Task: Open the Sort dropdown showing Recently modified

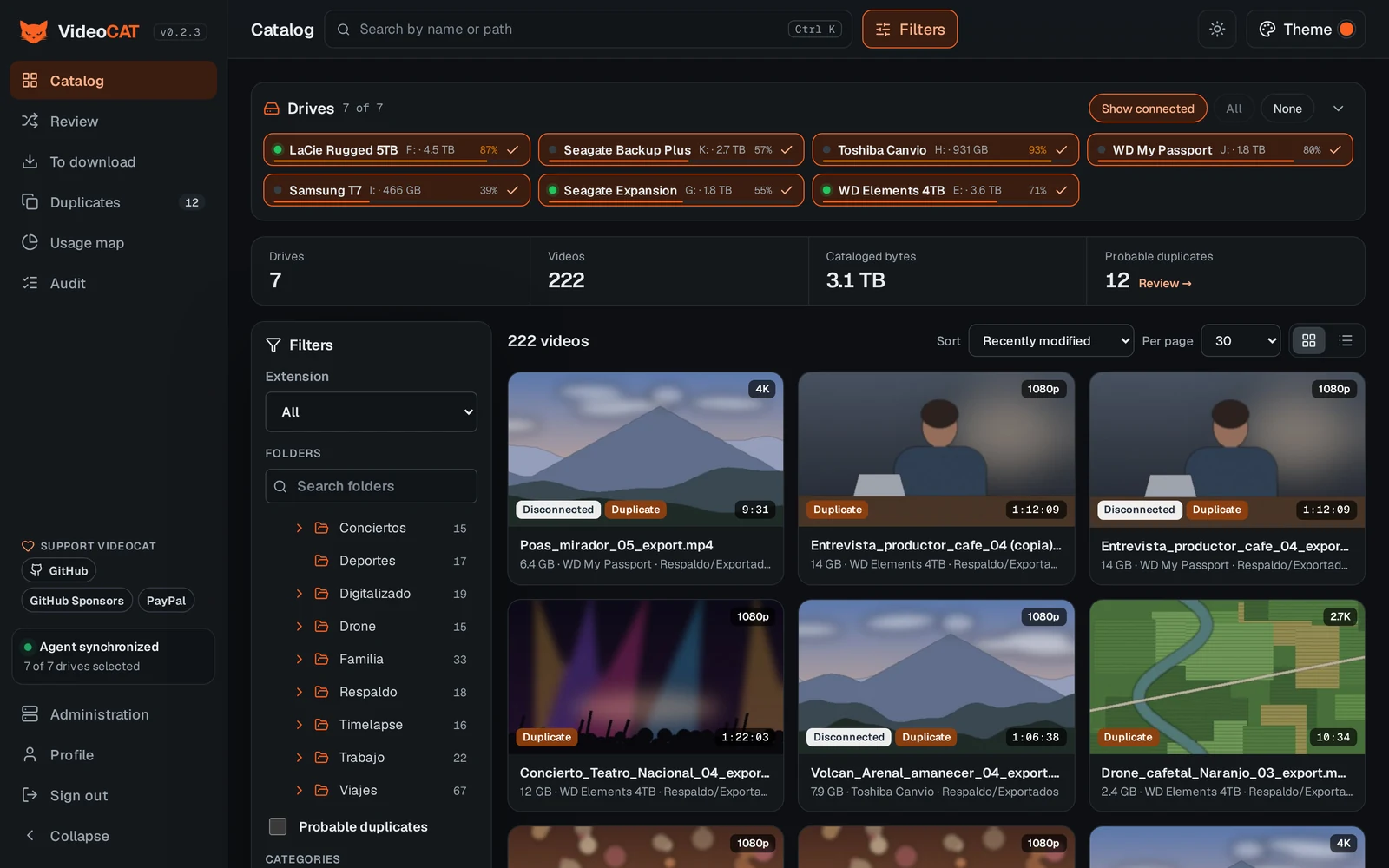Action: 1050,341
